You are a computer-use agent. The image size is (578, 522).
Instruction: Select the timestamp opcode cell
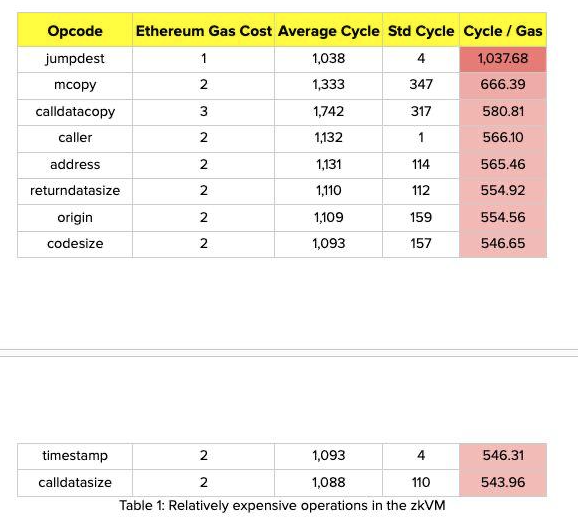(75, 456)
